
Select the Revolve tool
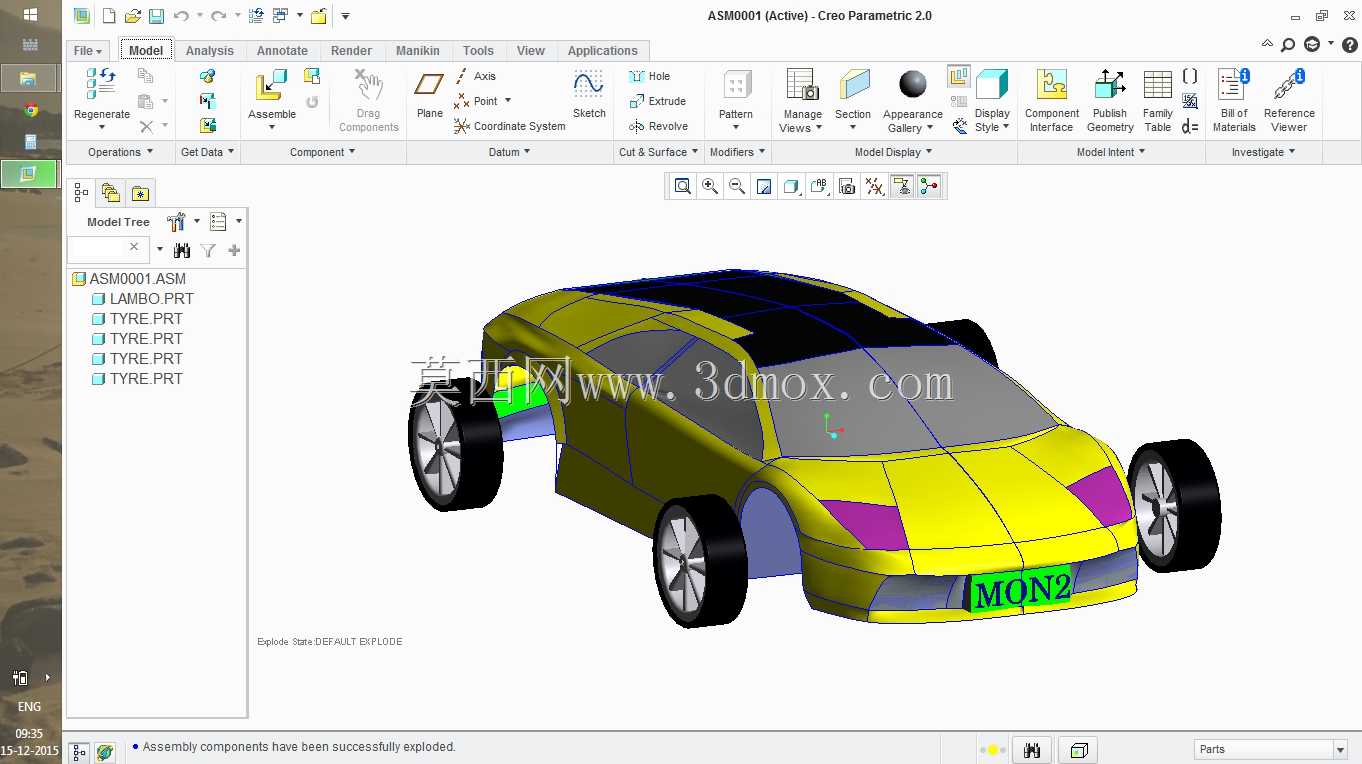(658, 126)
